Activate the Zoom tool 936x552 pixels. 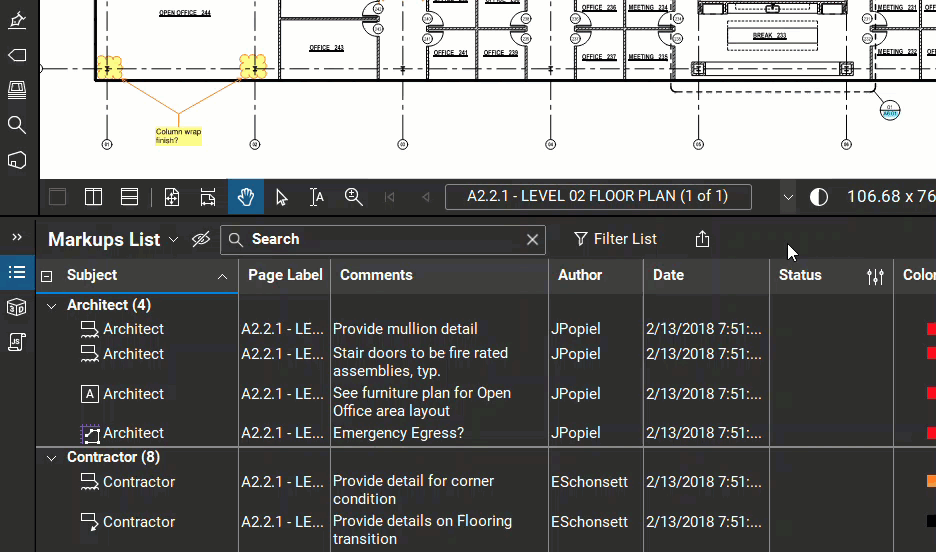[x=353, y=196]
